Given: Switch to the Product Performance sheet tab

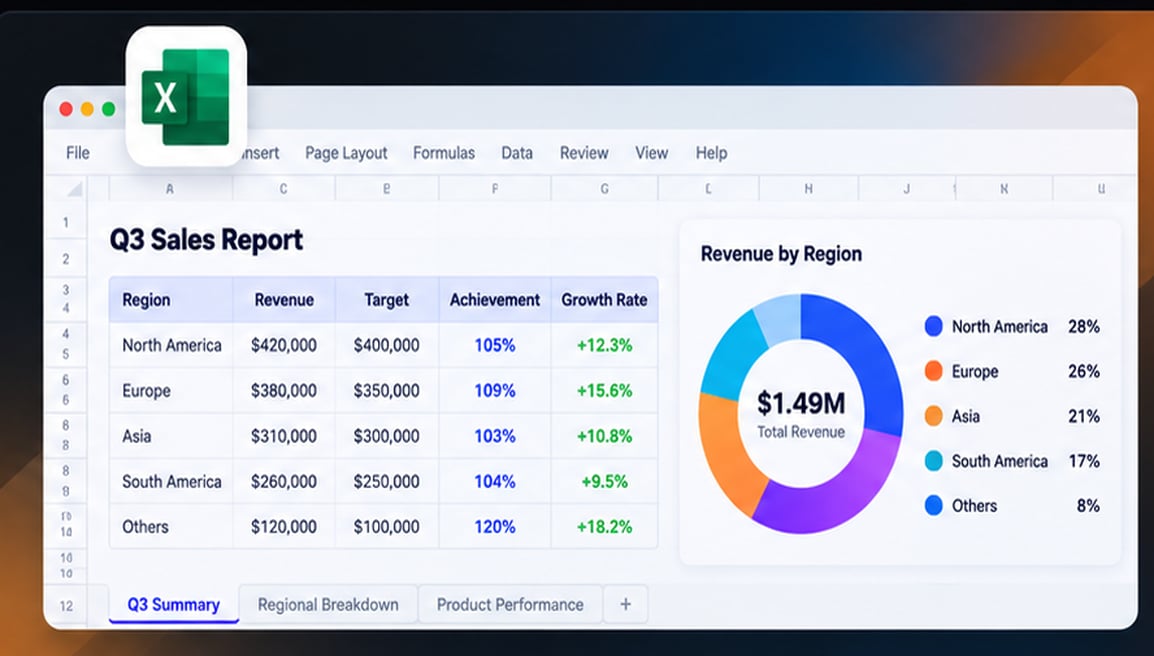Looking at the screenshot, I should [x=510, y=604].
